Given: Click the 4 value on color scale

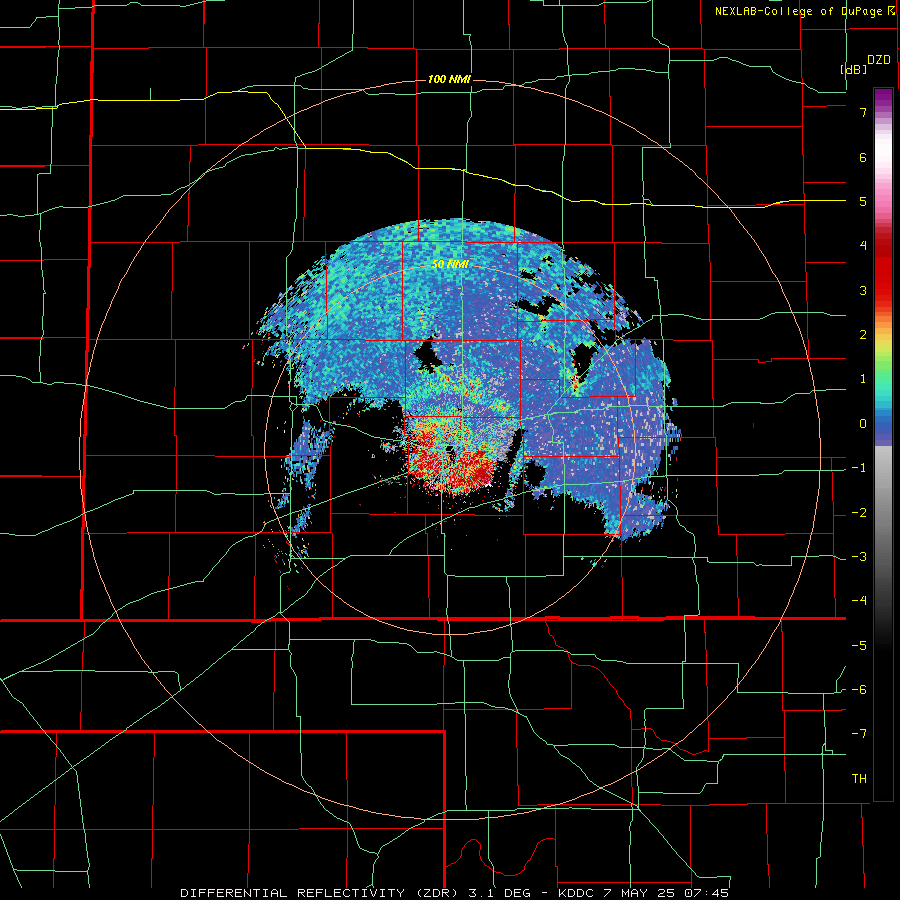Looking at the screenshot, I should (863, 245).
